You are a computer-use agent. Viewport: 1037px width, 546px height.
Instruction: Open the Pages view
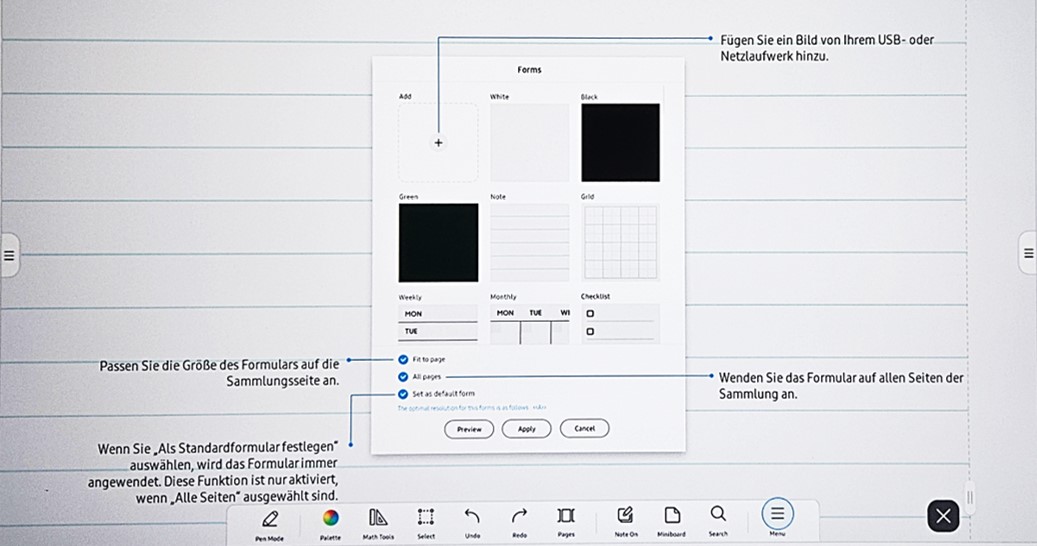click(x=566, y=516)
